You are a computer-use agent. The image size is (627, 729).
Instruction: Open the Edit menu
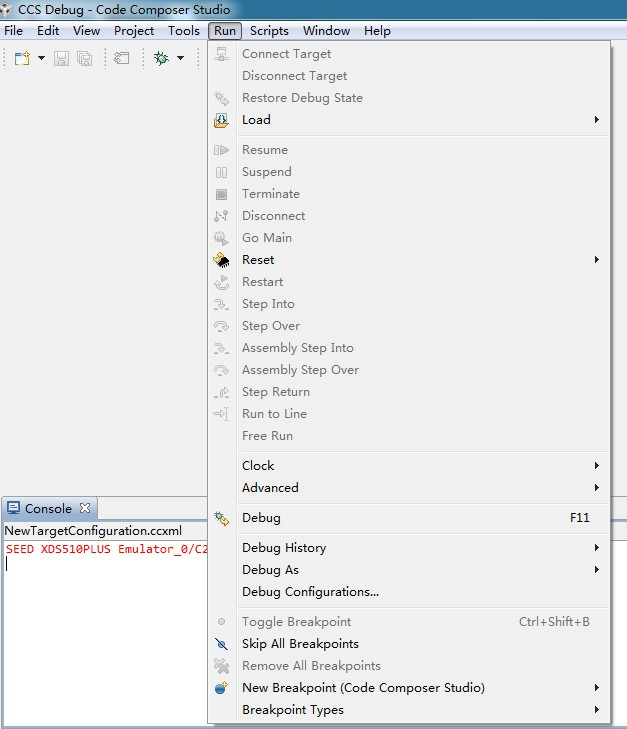[48, 31]
